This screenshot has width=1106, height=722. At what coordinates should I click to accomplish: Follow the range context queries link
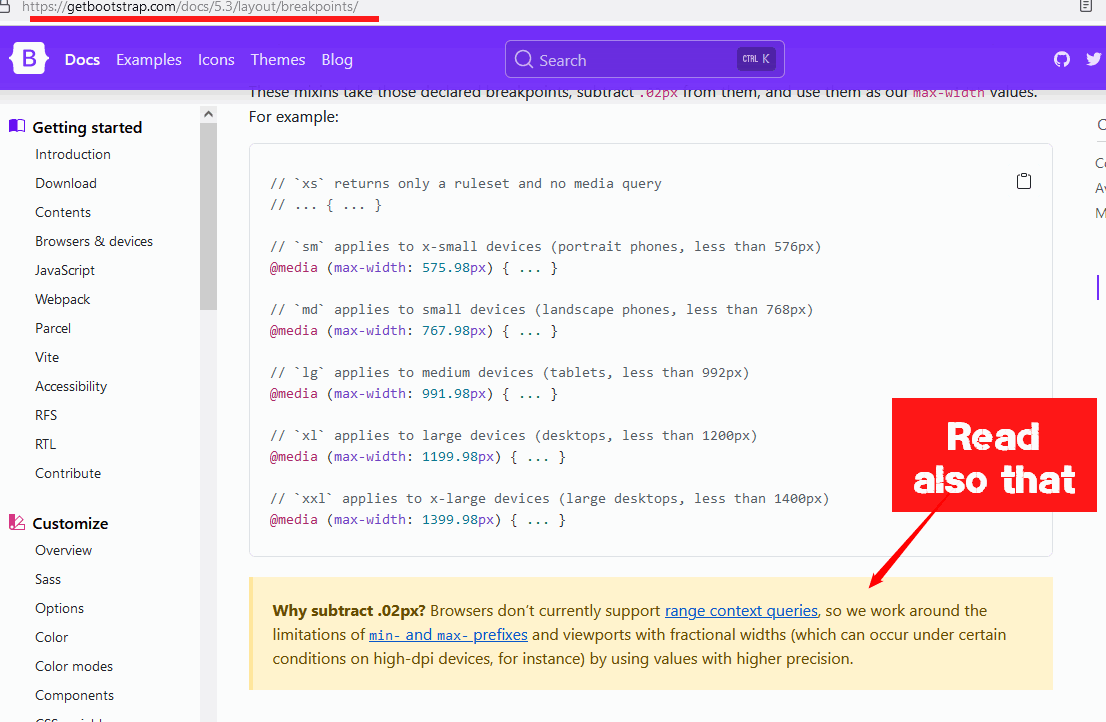point(741,610)
